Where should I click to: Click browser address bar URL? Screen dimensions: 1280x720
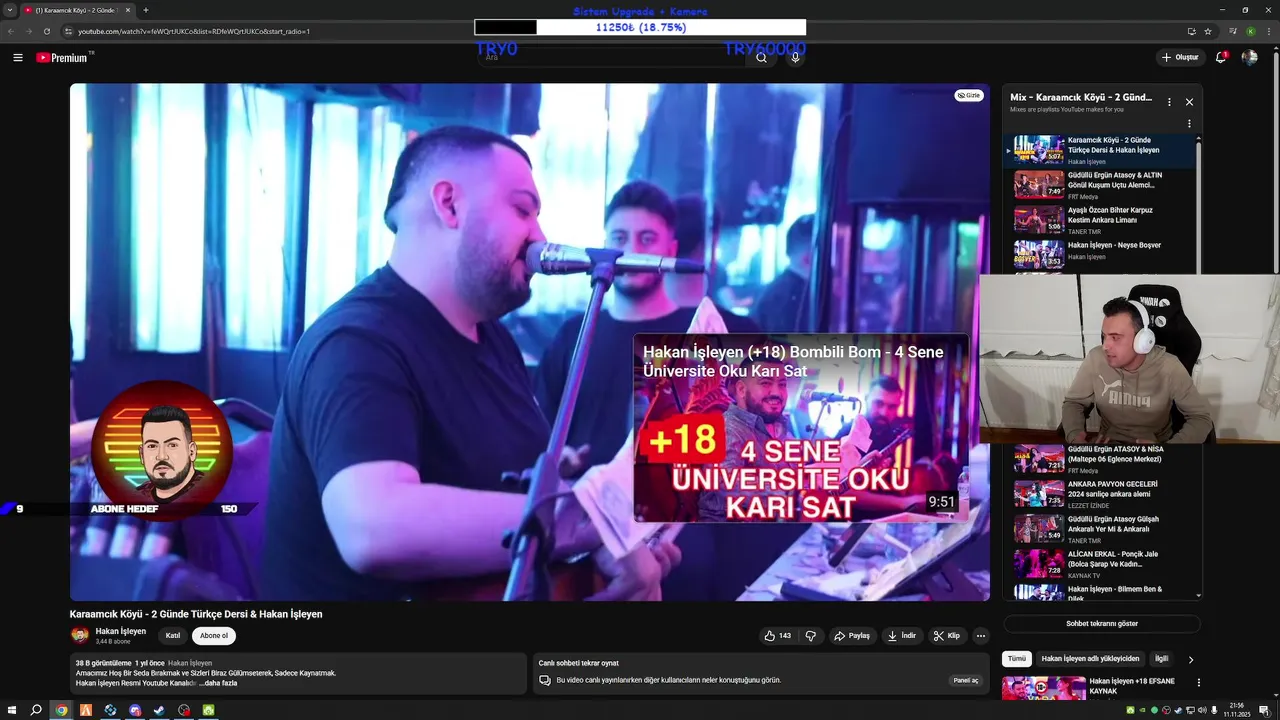click(194, 31)
